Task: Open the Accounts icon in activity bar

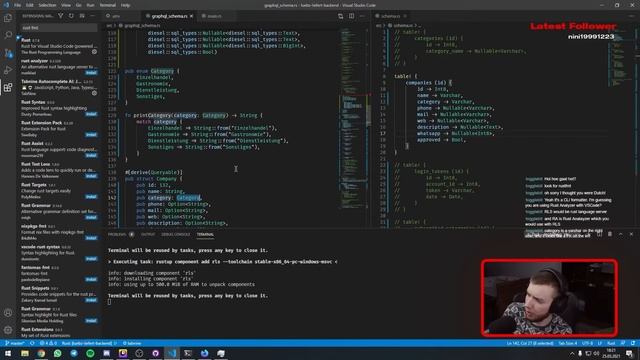Action: click(8, 313)
